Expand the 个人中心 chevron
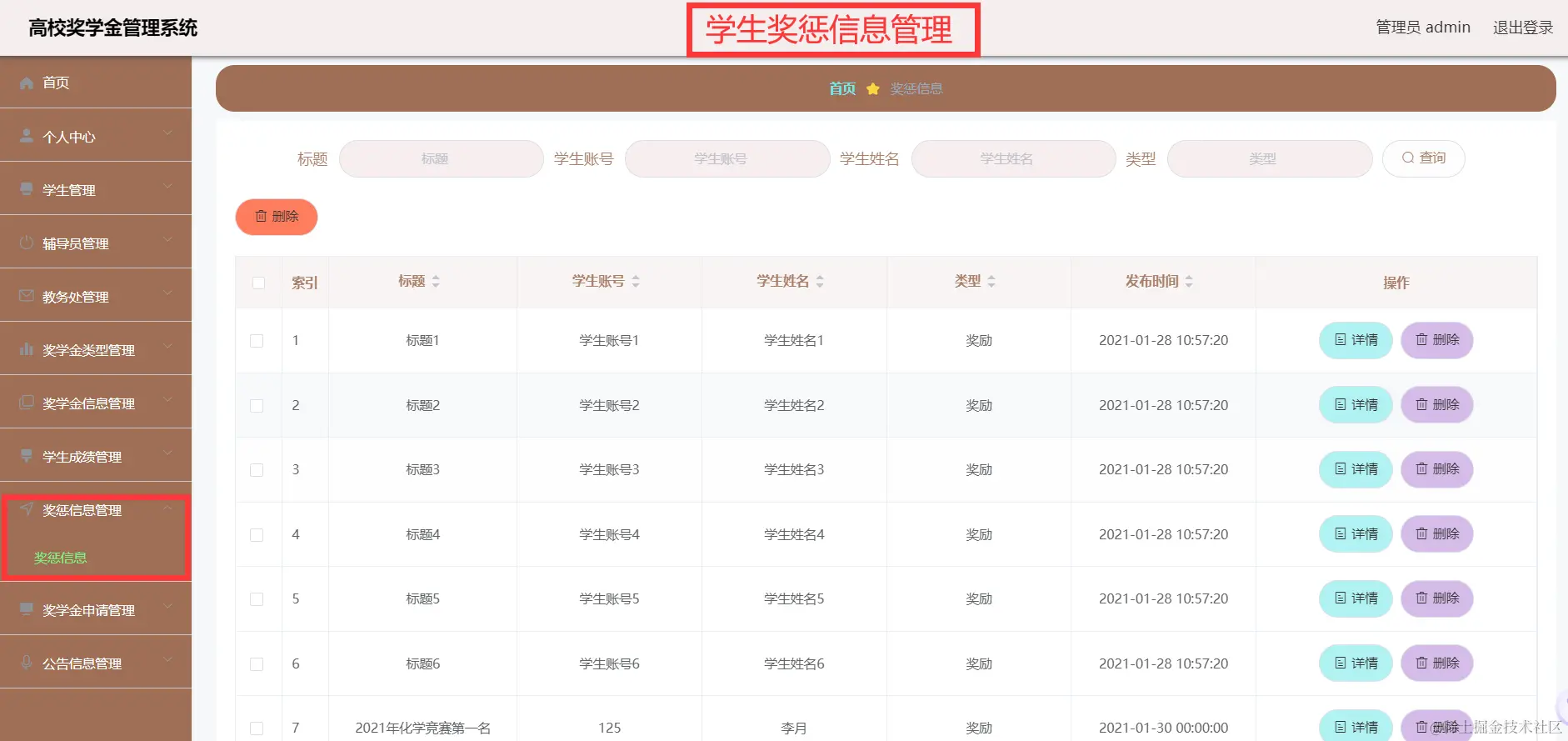1568x741 pixels. [168, 133]
